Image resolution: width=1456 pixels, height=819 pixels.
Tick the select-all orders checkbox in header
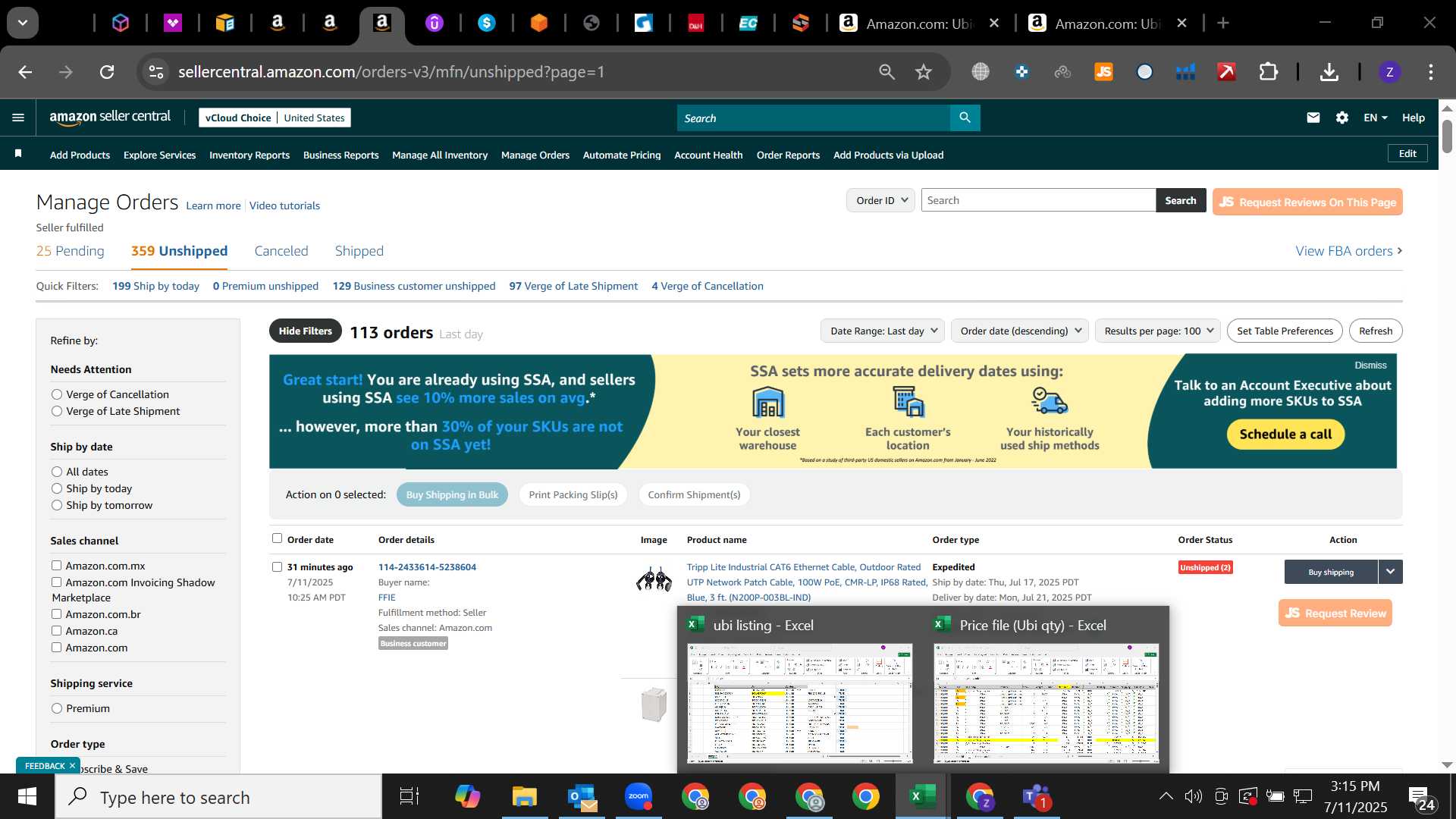[277, 538]
